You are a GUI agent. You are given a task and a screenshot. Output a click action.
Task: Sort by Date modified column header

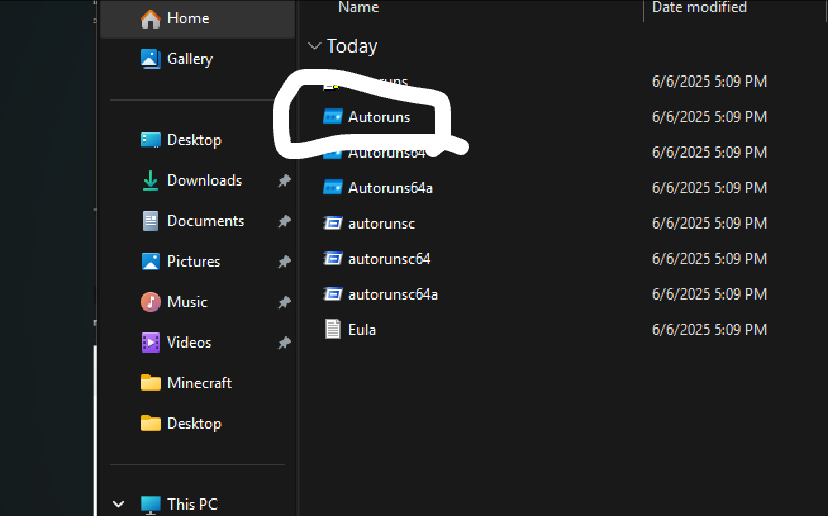click(699, 7)
